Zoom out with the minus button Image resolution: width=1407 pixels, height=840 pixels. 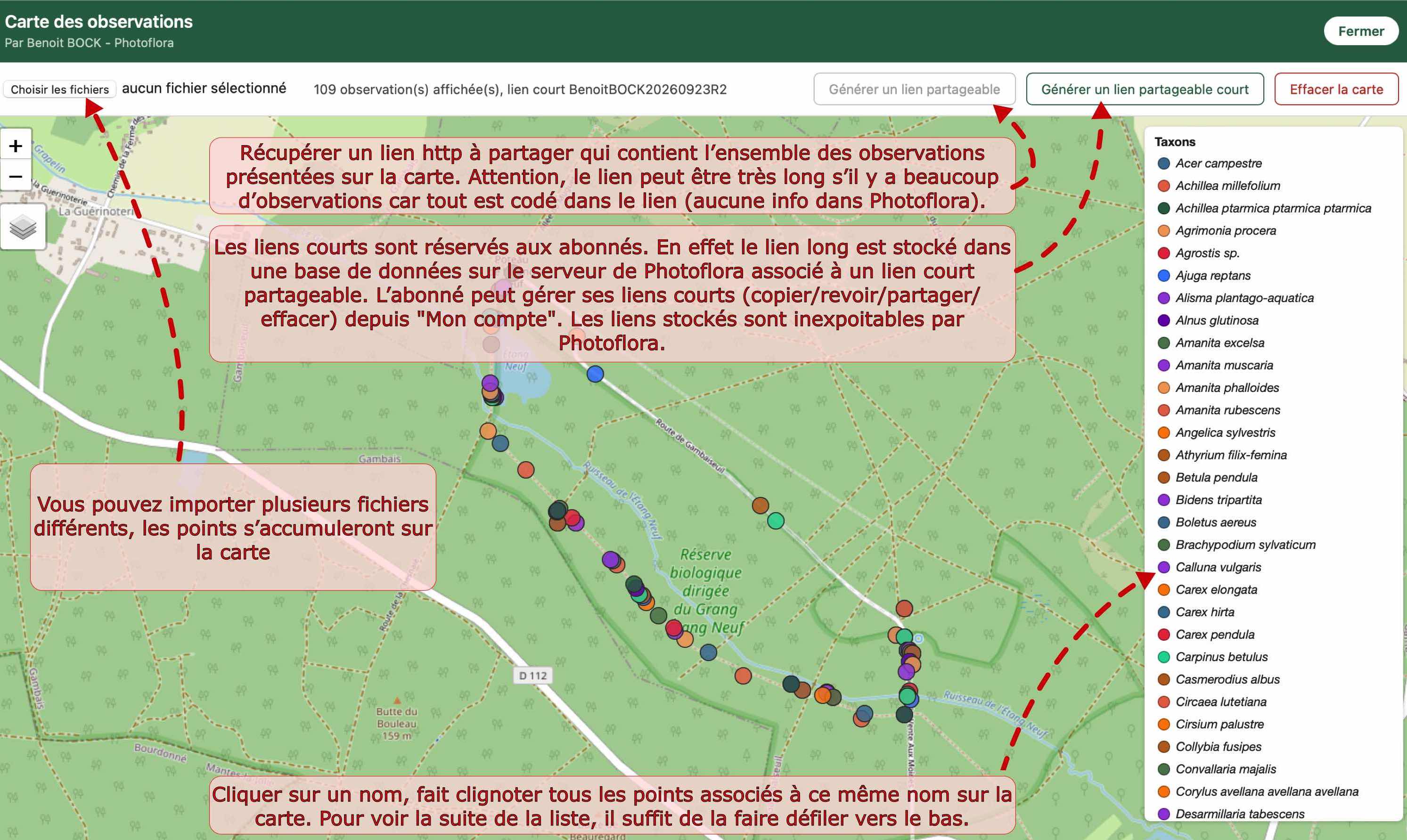point(16,177)
